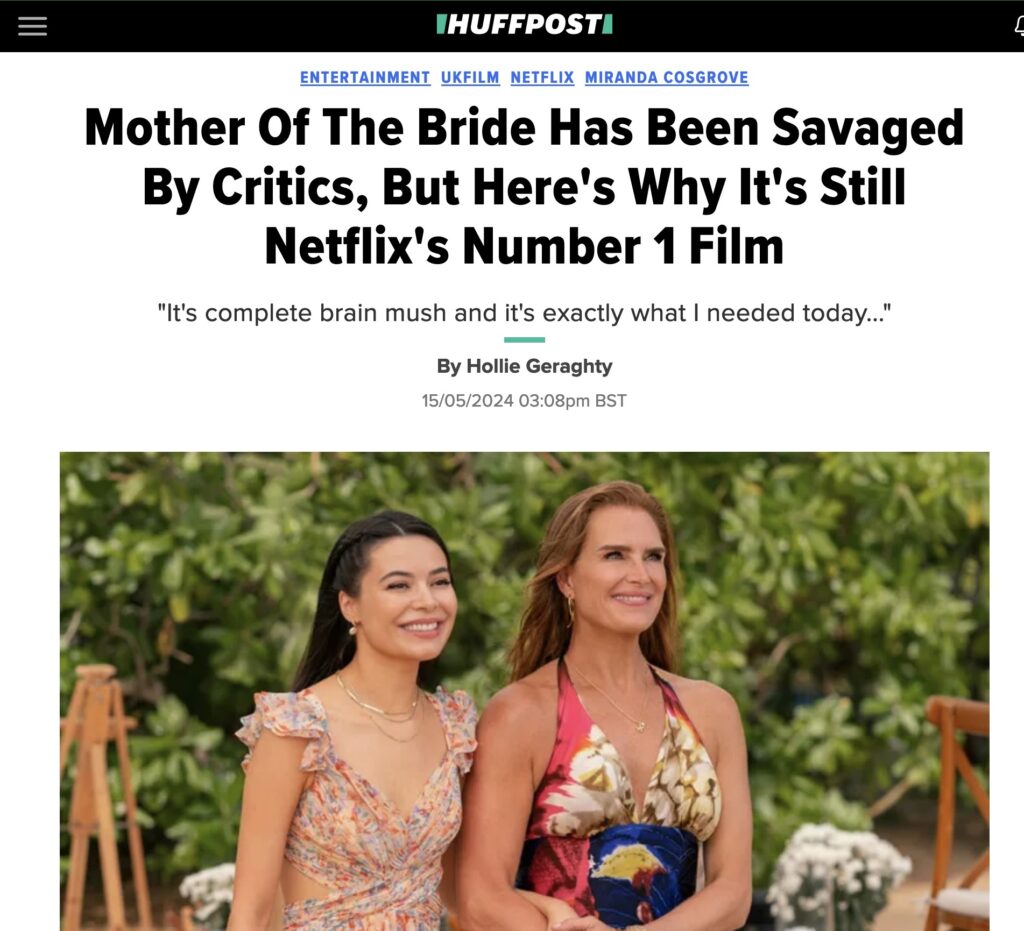Click the wooden folding chair in photo
This screenshot has width=1024, height=931.
click(x=959, y=810)
